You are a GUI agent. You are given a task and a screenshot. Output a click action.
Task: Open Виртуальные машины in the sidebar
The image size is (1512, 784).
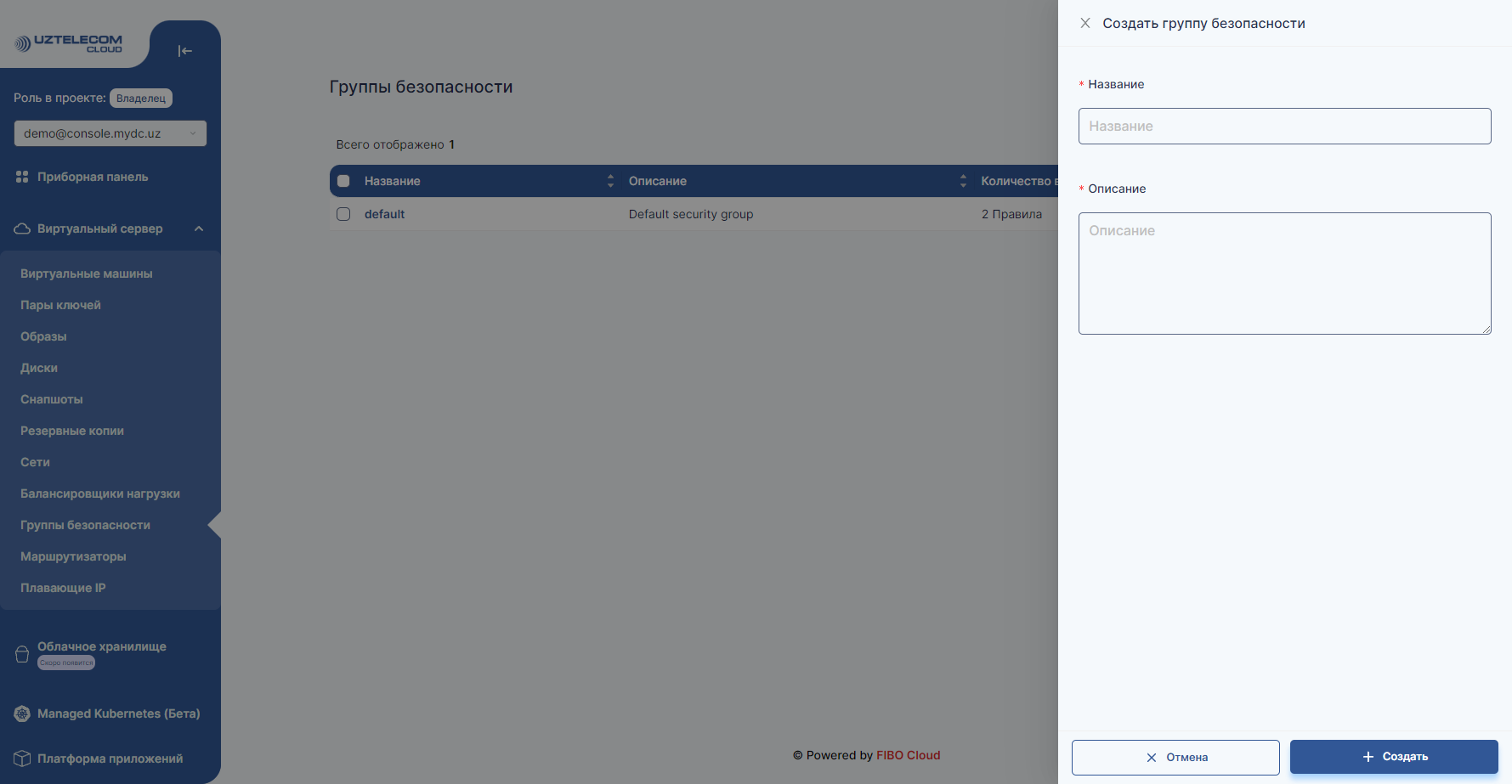[x=87, y=274]
